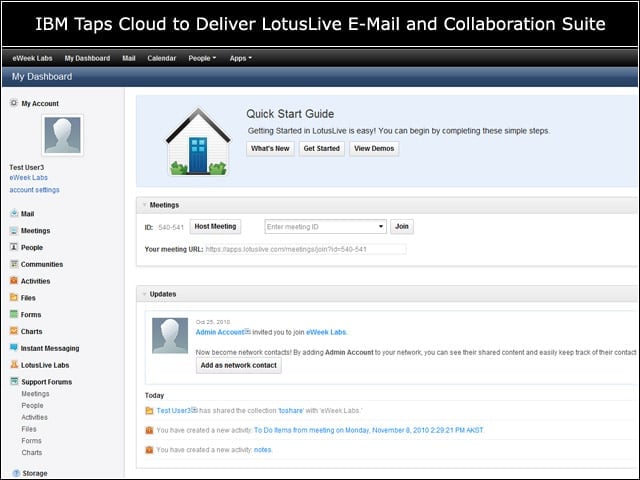
Task: Click activity icon beside notes update
Action: (149, 450)
